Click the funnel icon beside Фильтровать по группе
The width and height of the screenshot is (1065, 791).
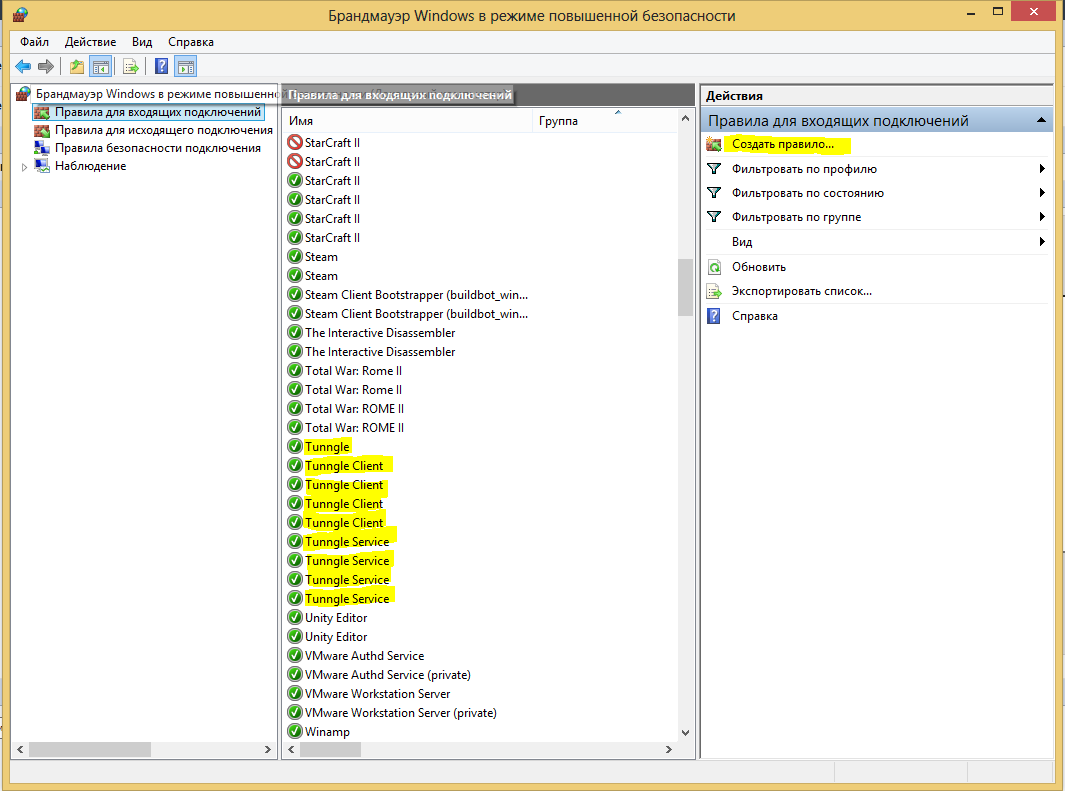tap(714, 217)
